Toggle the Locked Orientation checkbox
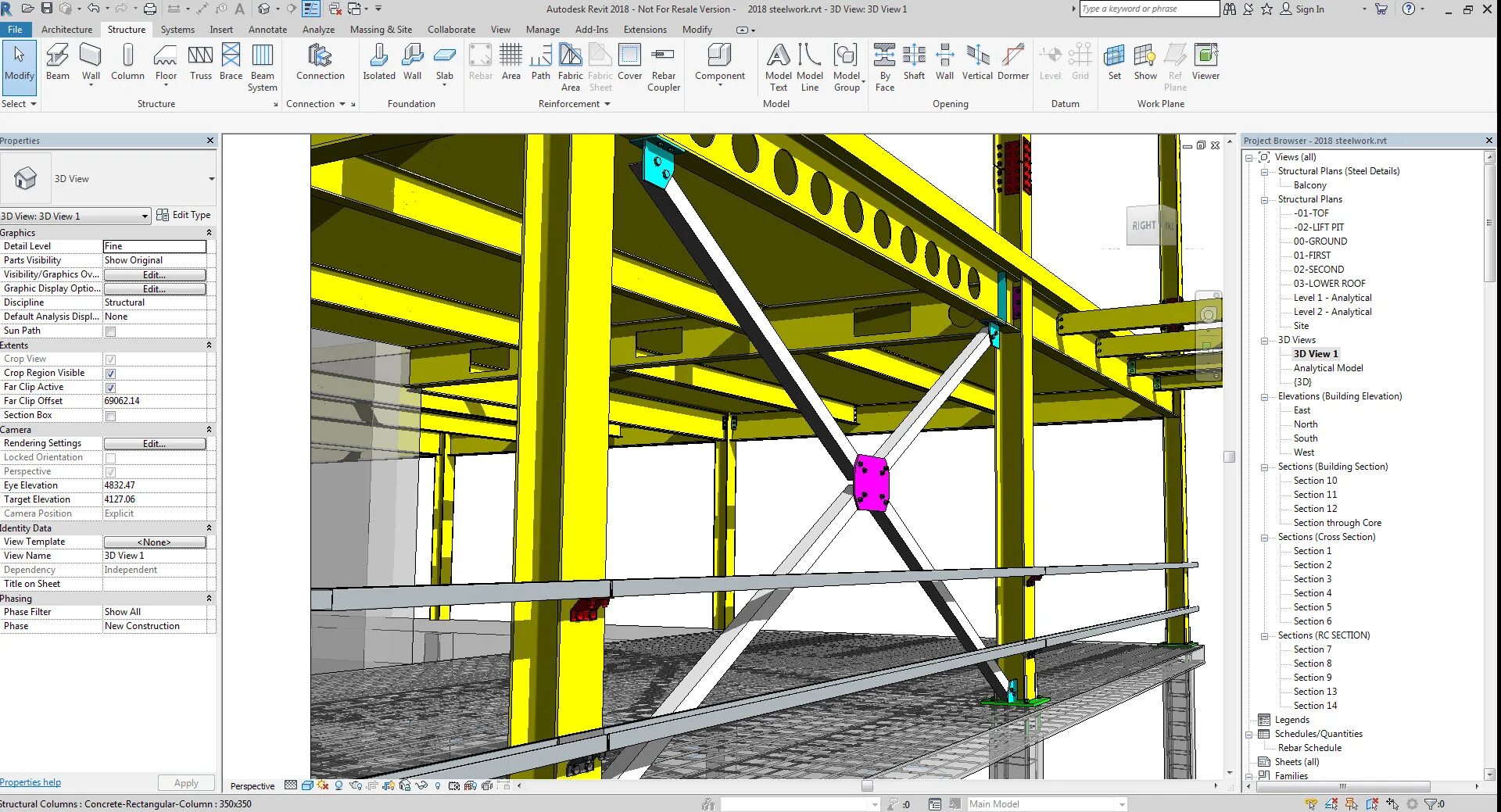Screen dimensions: 1501x812 pos(110,458)
